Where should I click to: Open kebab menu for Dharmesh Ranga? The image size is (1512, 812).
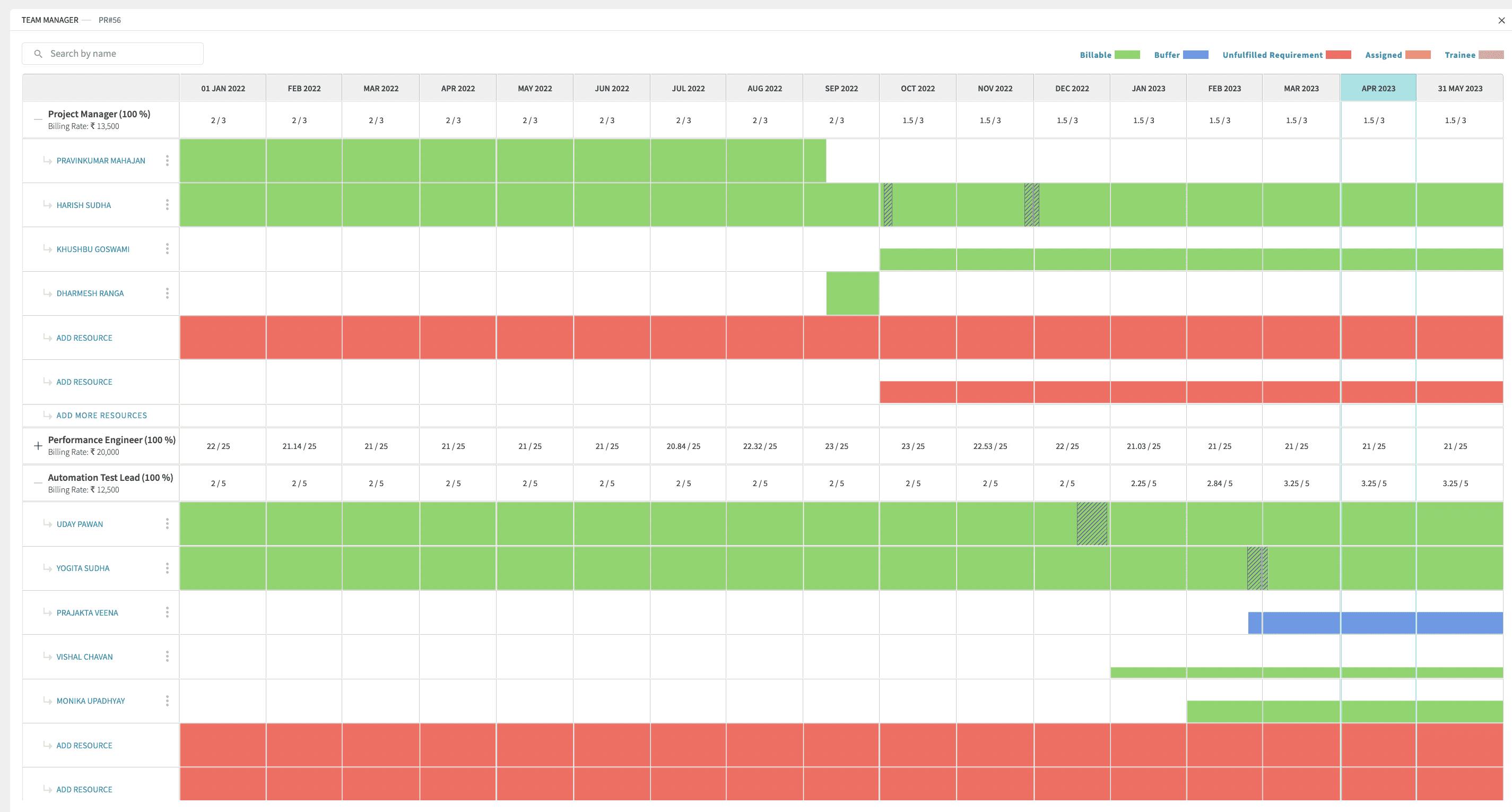pyautogui.click(x=167, y=293)
